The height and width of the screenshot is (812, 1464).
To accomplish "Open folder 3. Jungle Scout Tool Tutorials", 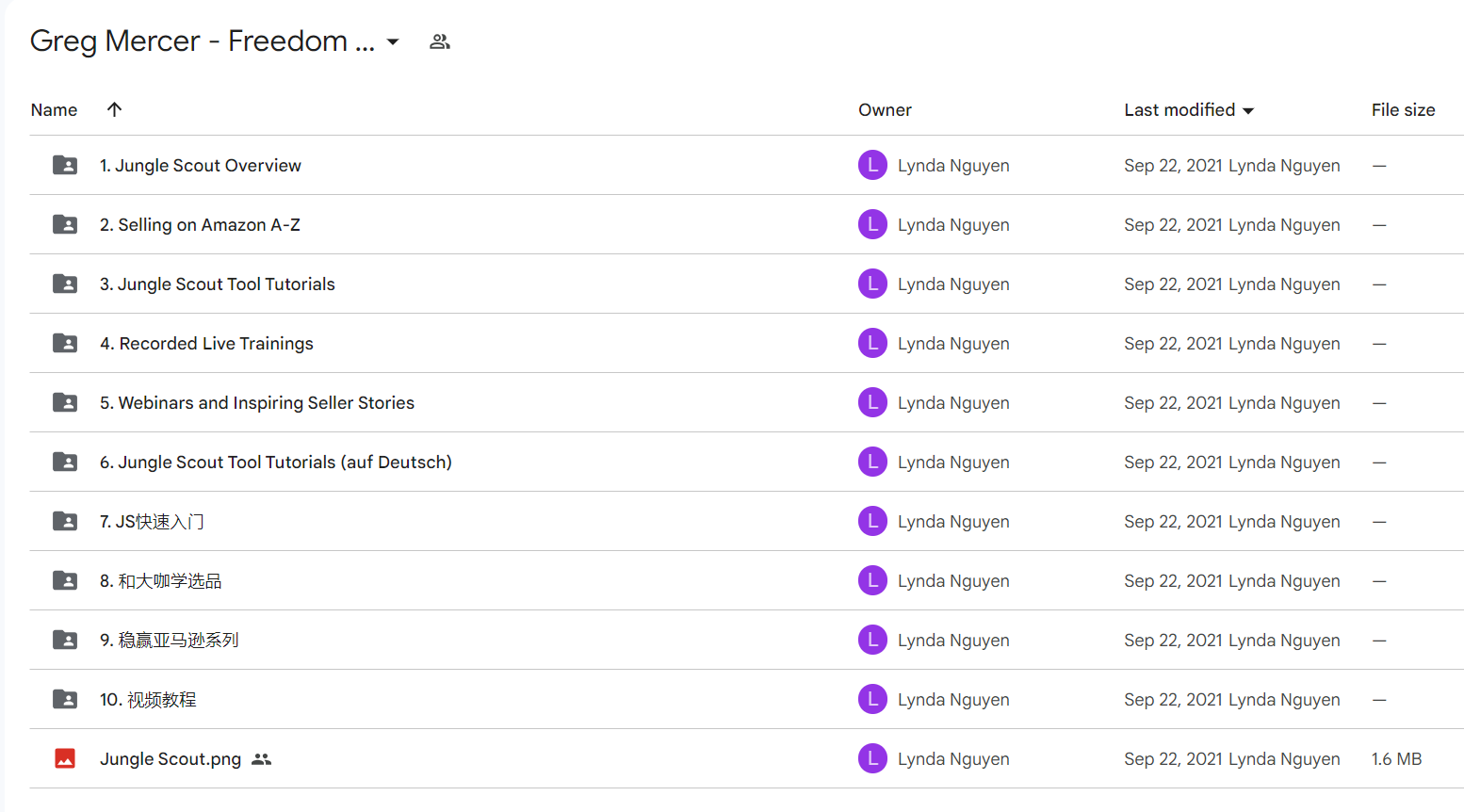I will 218,284.
